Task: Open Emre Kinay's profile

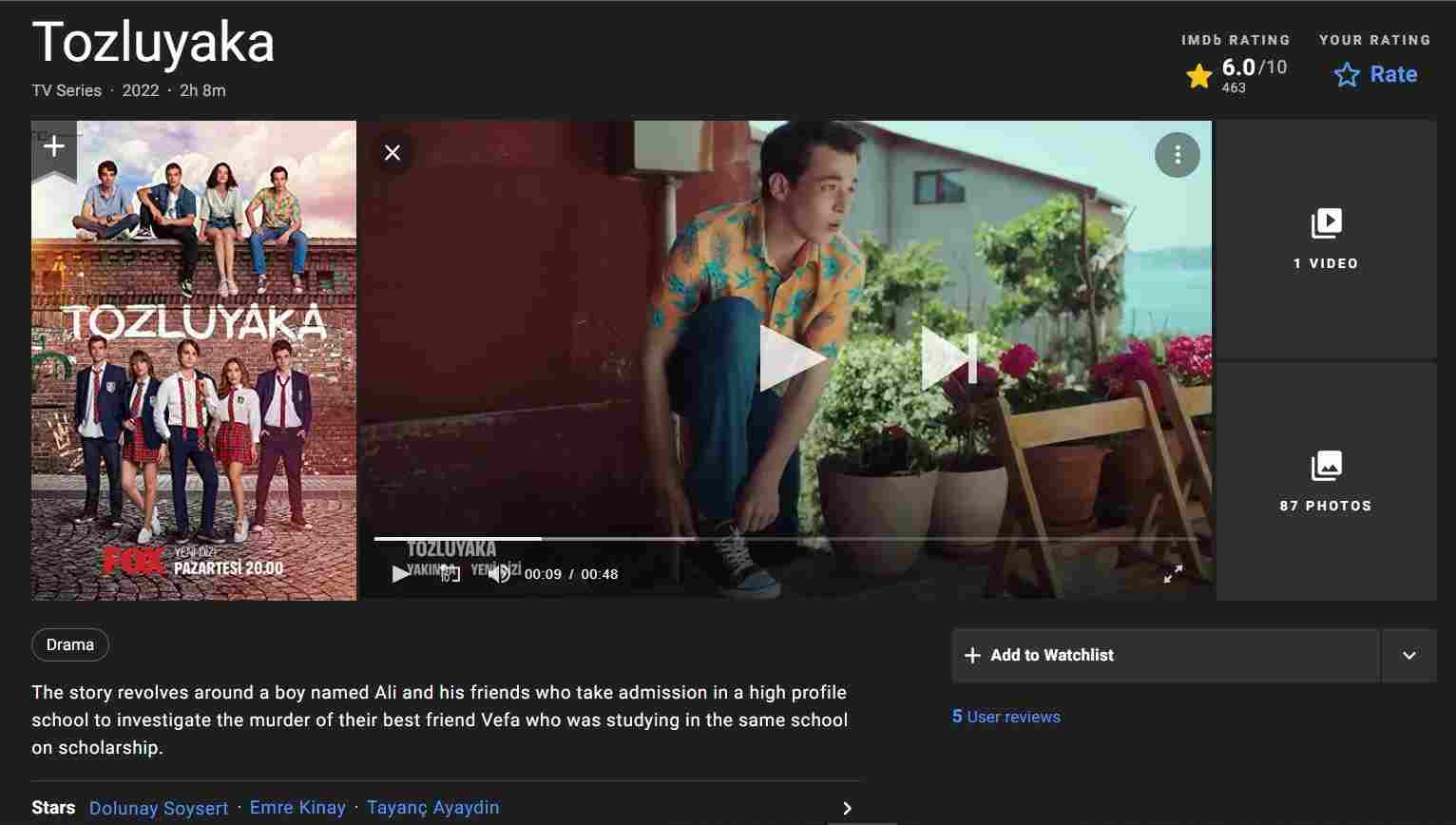Action: tap(297, 808)
